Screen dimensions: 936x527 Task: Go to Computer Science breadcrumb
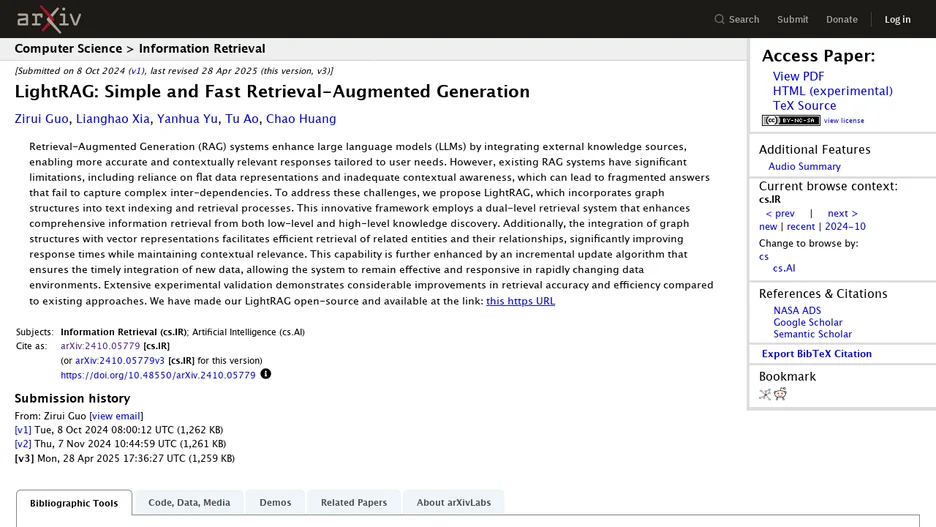68,49
